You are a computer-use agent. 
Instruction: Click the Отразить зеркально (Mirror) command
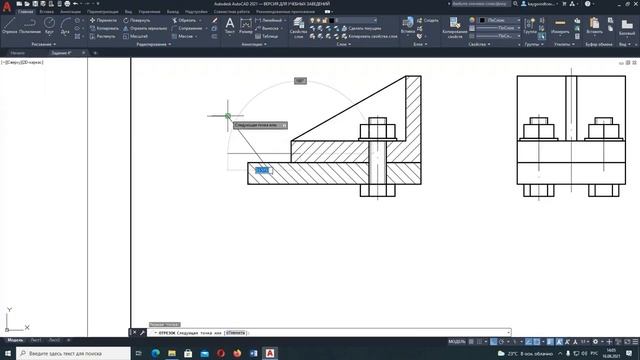[x=145, y=28]
